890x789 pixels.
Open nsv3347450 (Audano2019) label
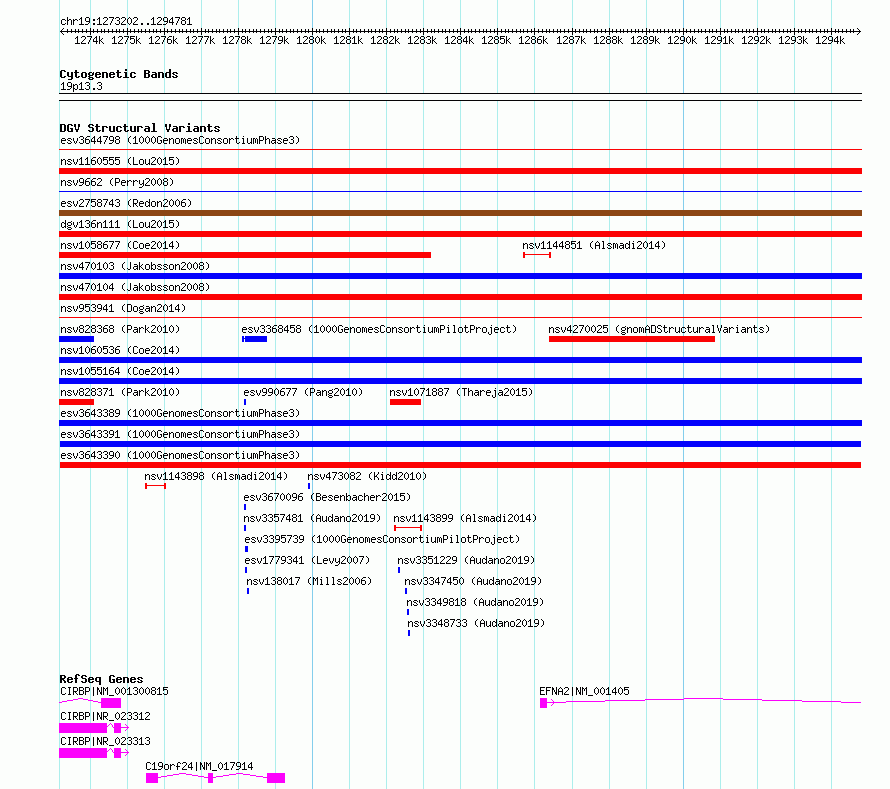[473, 581]
